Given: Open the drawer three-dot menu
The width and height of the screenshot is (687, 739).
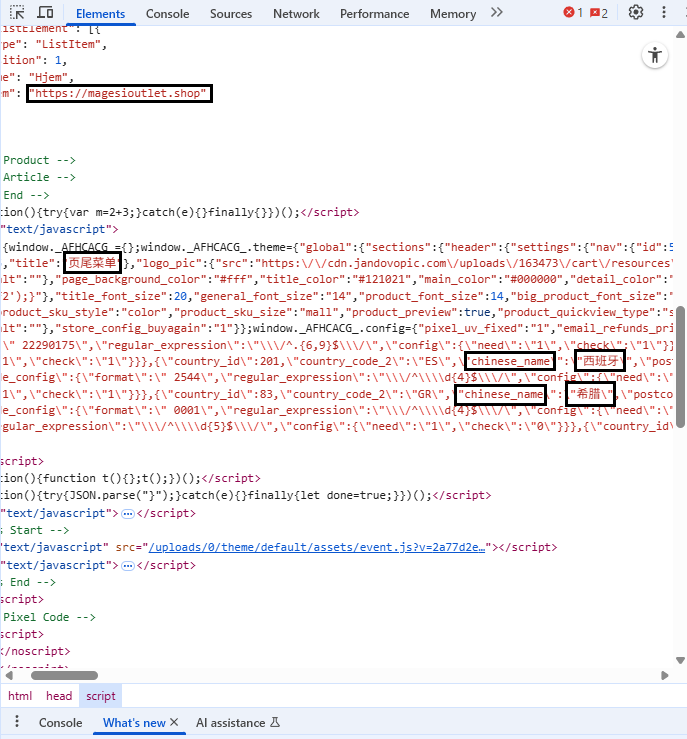Looking at the screenshot, I should [x=17, y=721].
